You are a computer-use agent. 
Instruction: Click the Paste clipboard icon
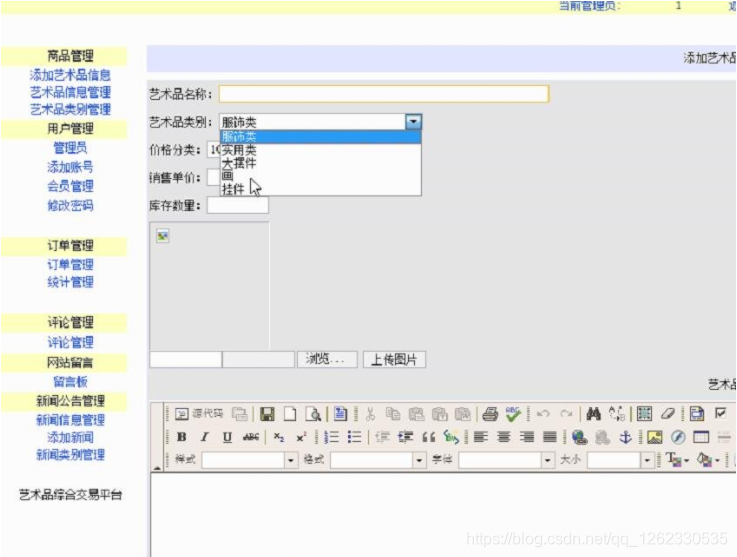416,414
